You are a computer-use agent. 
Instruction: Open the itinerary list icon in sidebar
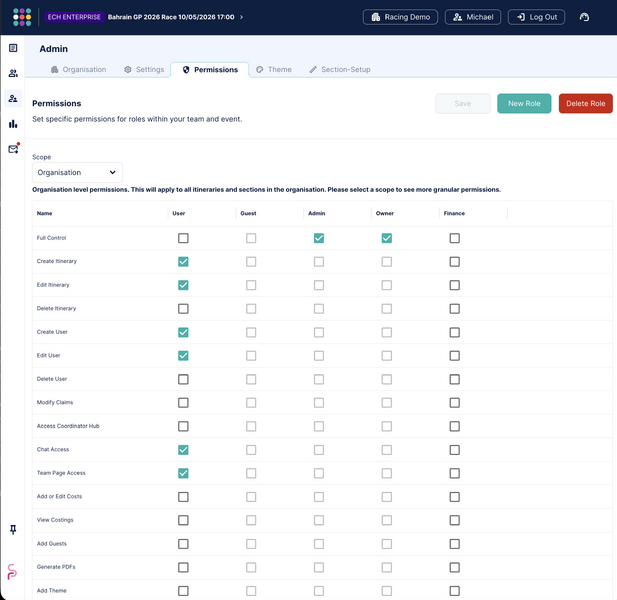(13, 48)
